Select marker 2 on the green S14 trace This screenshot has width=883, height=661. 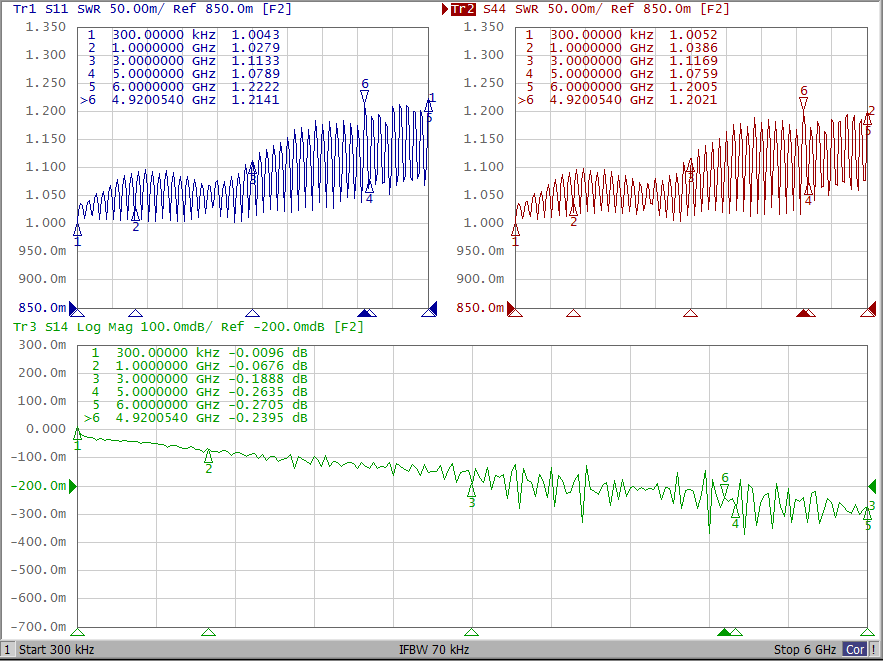(208, 456)
